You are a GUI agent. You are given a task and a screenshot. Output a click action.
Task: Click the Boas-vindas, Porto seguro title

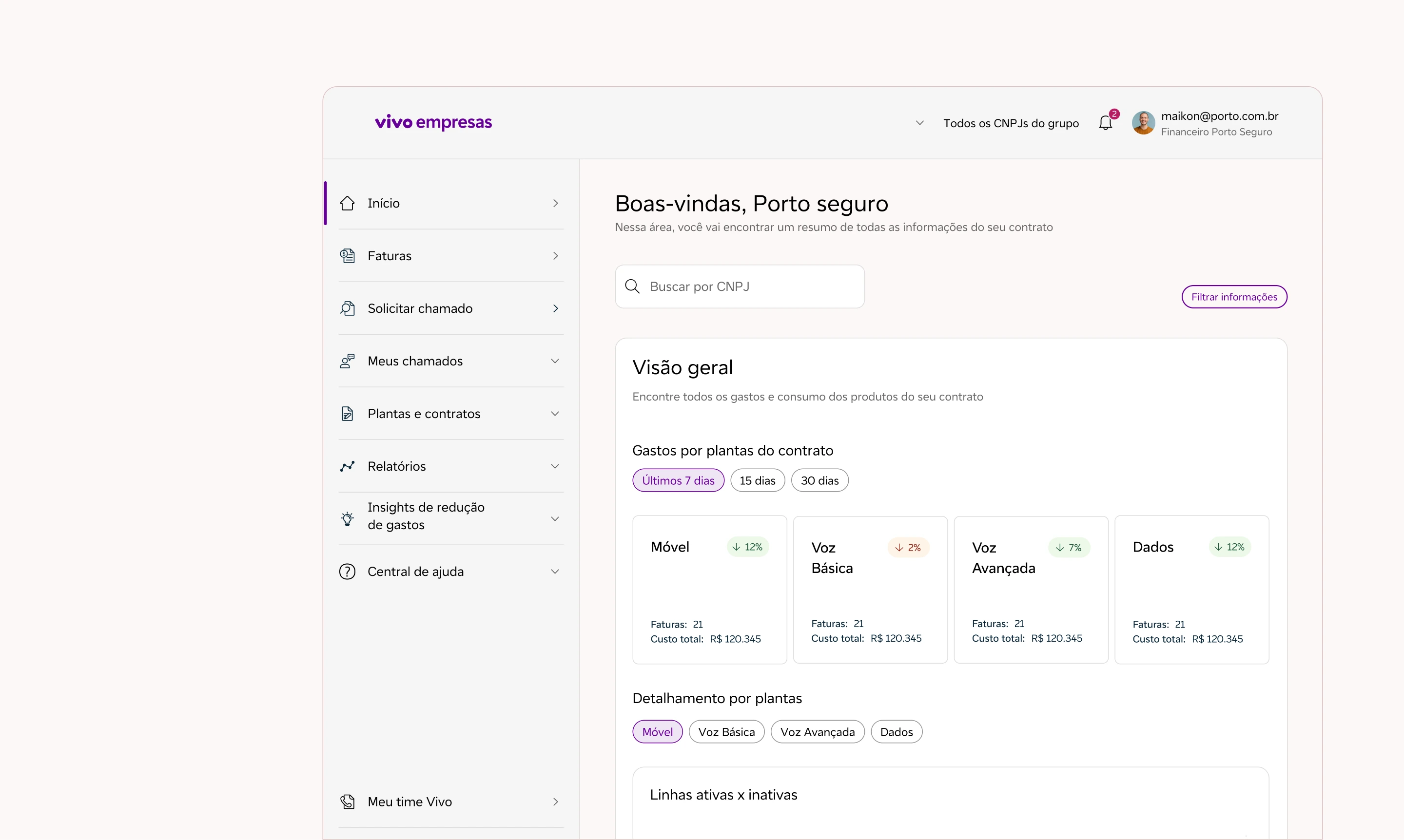(x=752, y=204)
